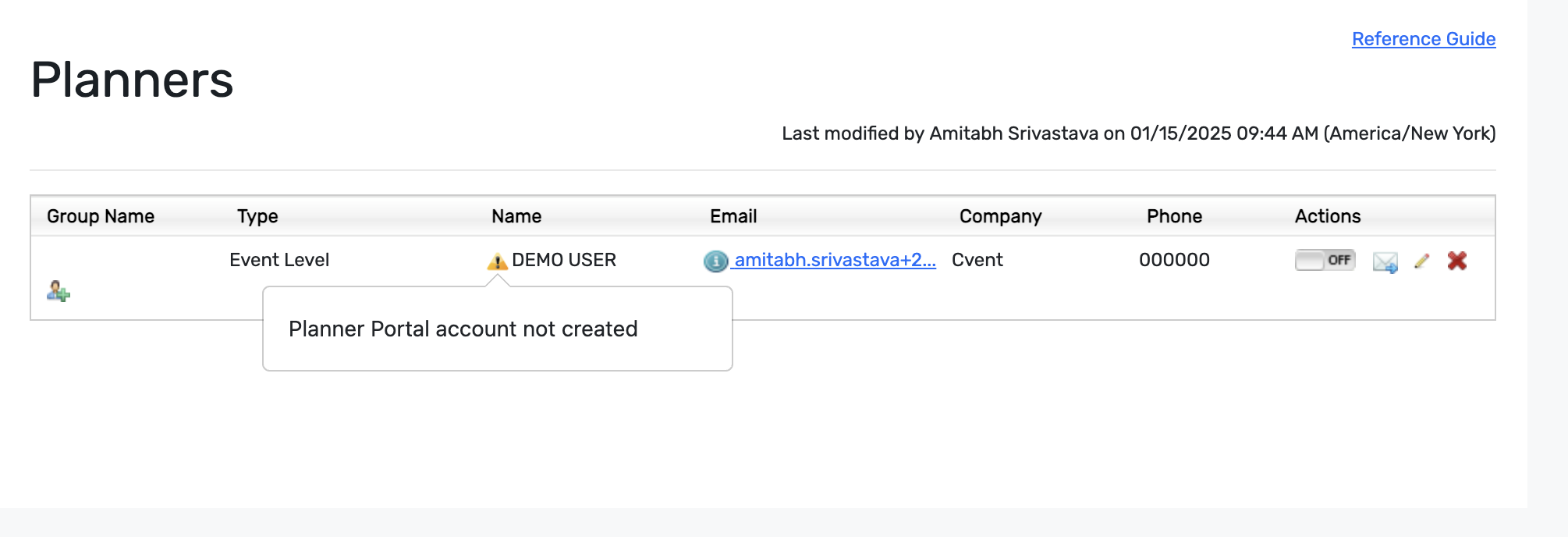1568x537 pixels.
Task: Edit planner with the pencil icon
Action: 1421,261
